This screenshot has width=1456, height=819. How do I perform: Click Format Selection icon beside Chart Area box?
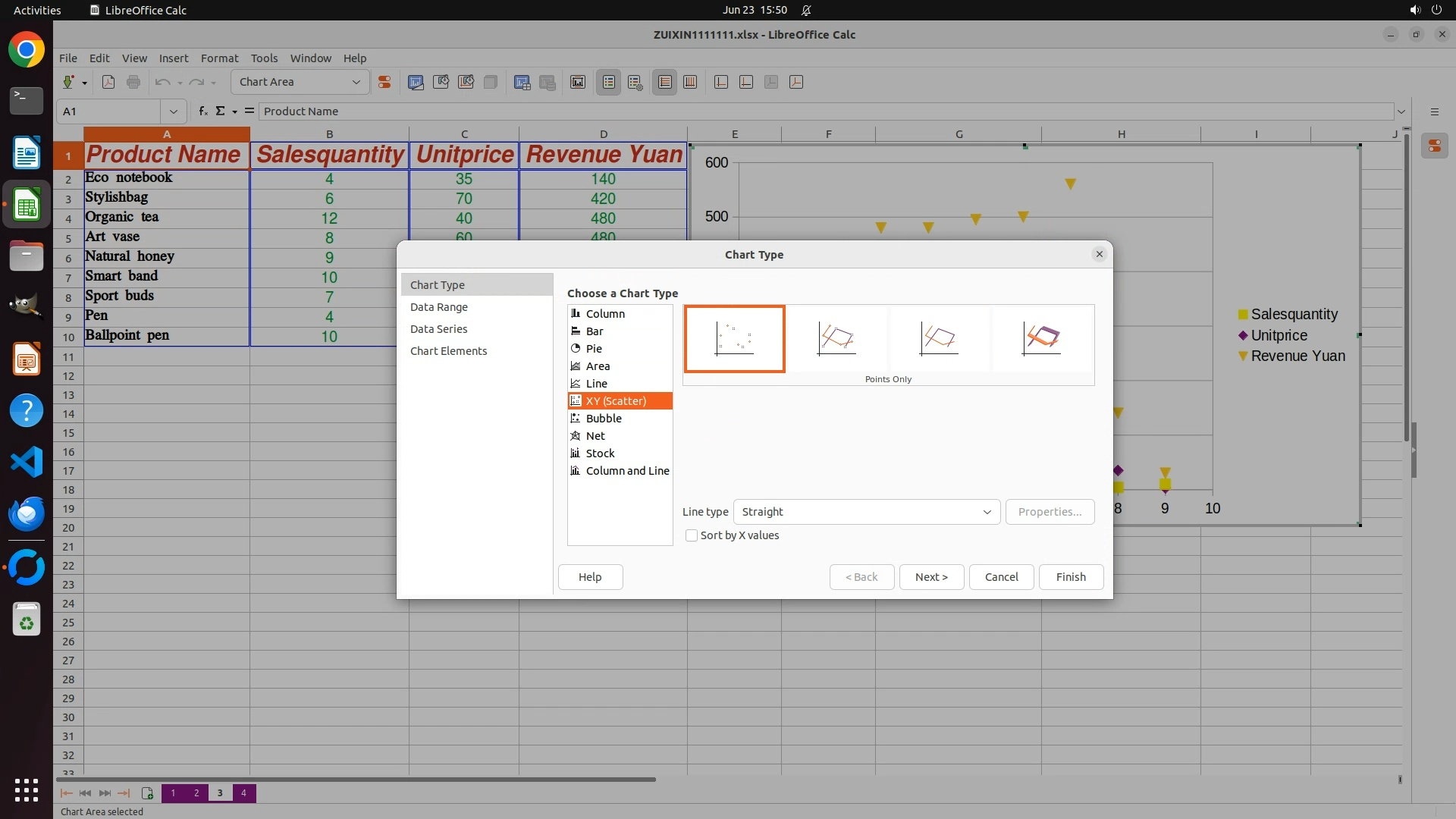point(384,83)
